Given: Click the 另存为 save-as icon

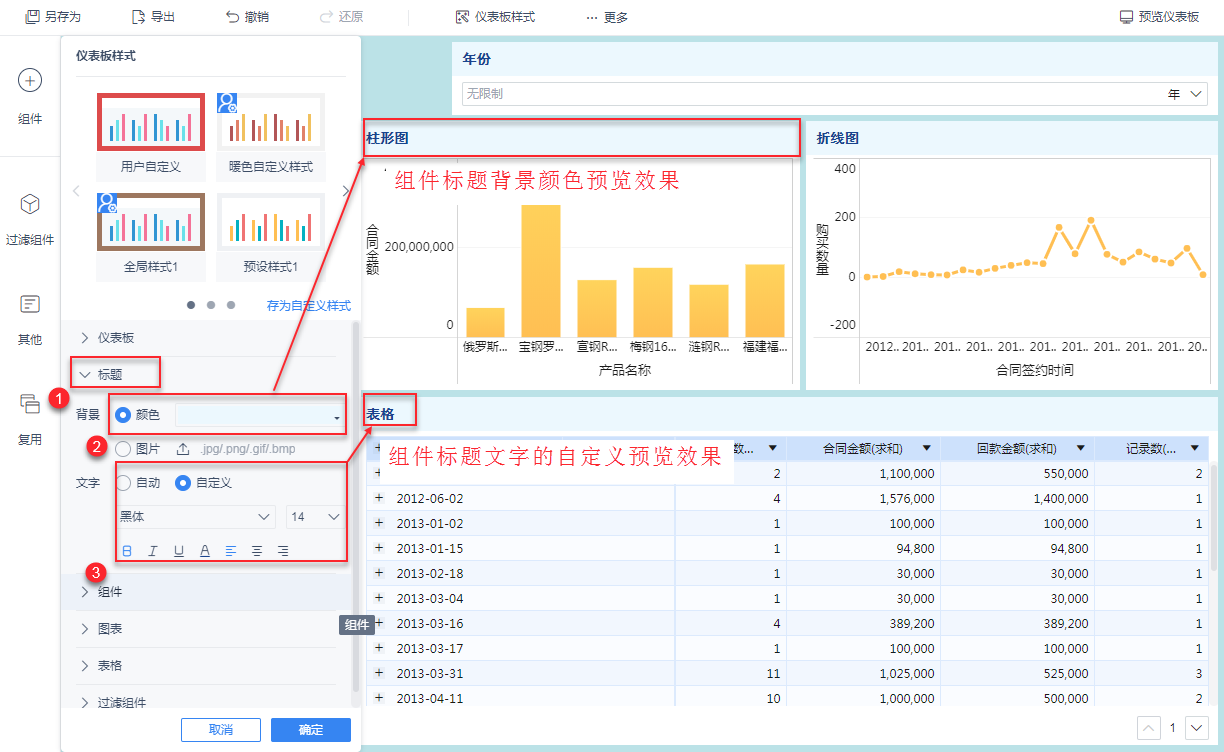Looking at the screenshot, I should (33, 17).
